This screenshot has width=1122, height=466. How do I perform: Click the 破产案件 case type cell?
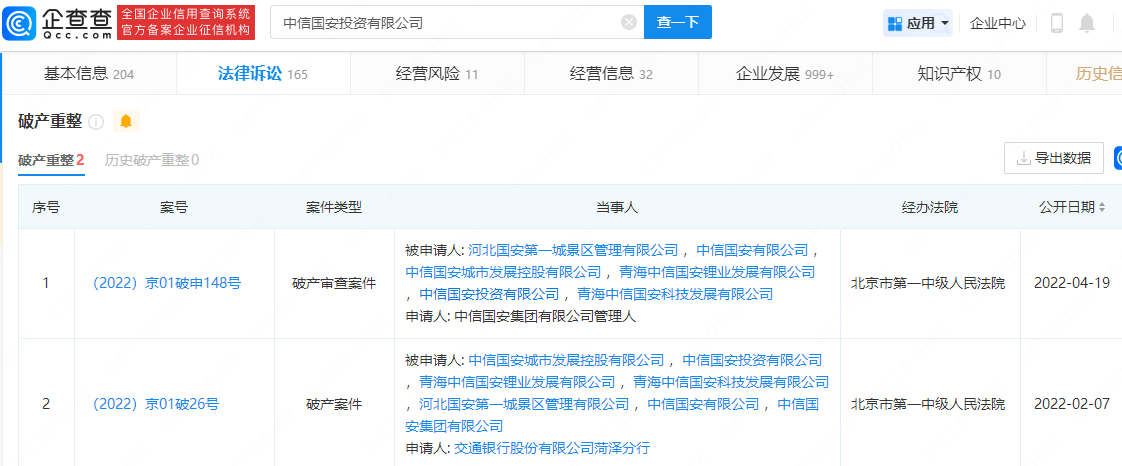pyautogui.click(x=334, y=404)
